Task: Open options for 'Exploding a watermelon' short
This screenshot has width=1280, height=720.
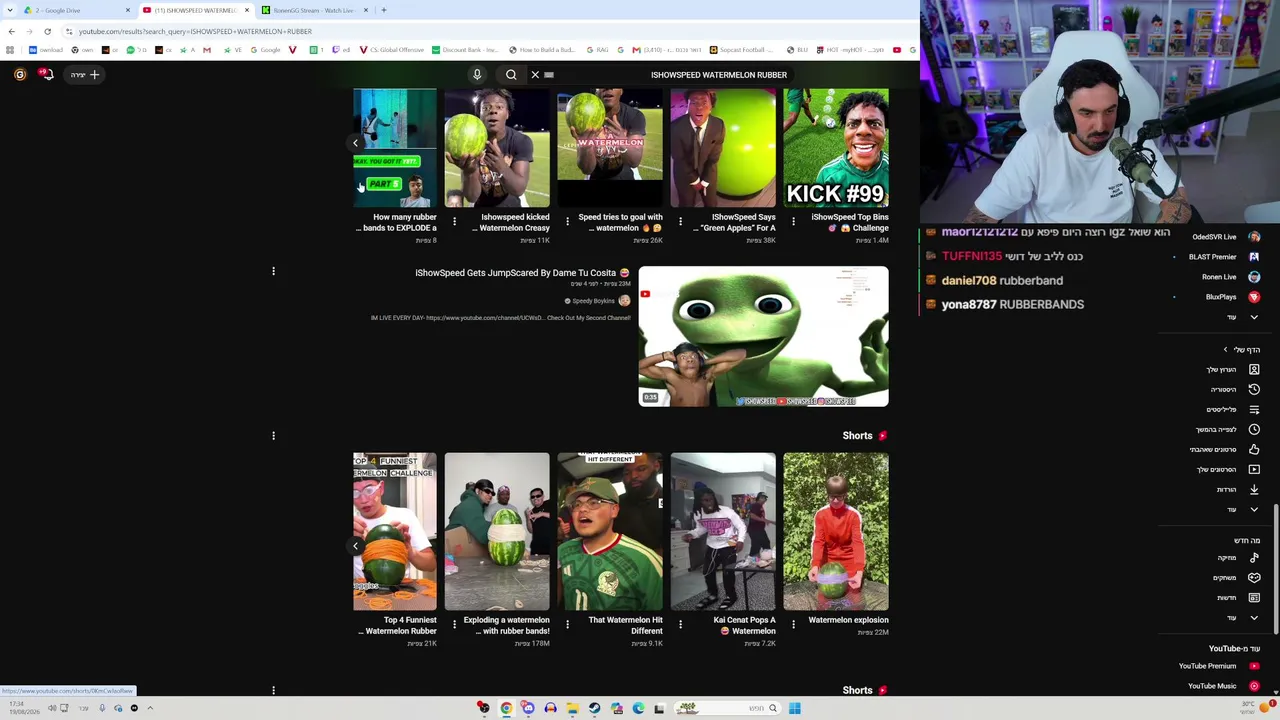Action: (x=454, y=624)
